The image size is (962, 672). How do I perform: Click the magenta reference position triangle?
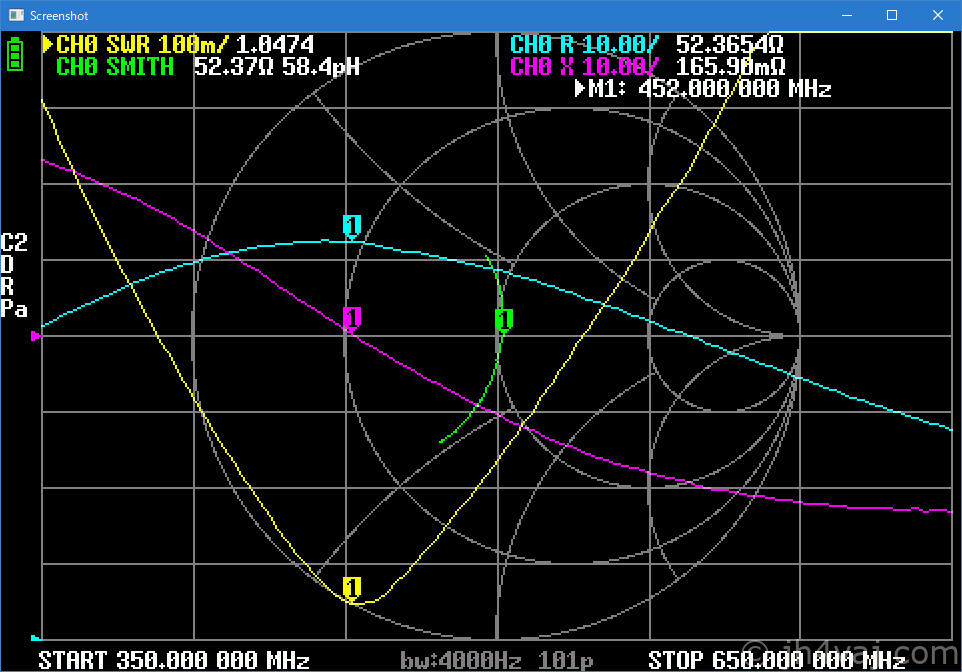click(37, 336)
